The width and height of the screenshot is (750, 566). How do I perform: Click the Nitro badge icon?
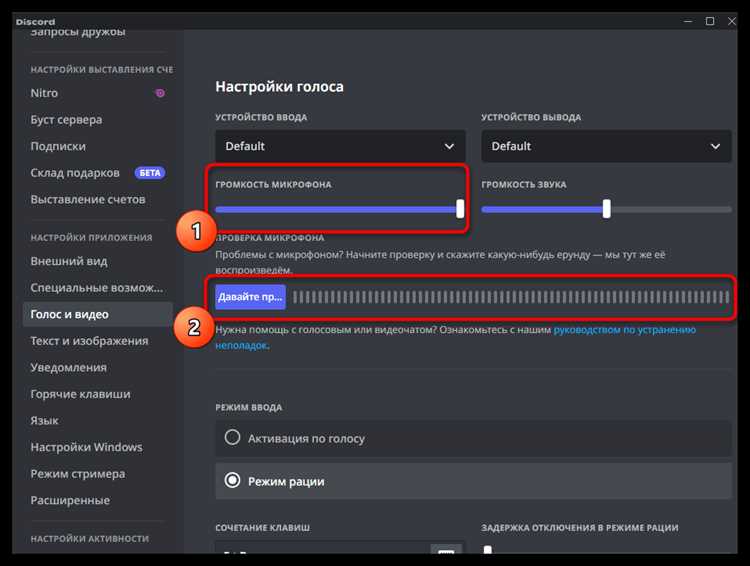tap(160, 93)
